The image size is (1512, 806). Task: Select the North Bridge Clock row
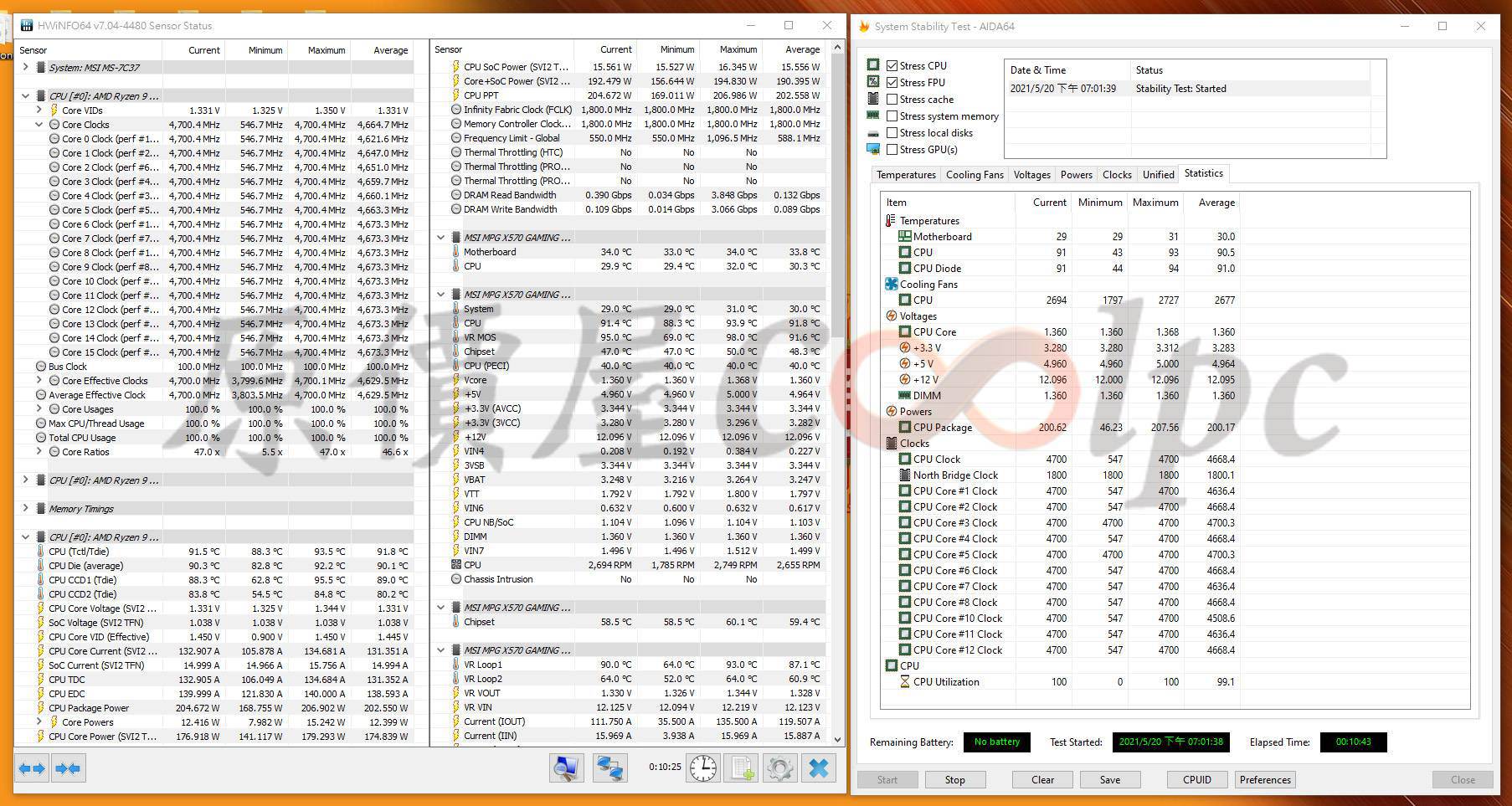click(x=1060, y=475)
